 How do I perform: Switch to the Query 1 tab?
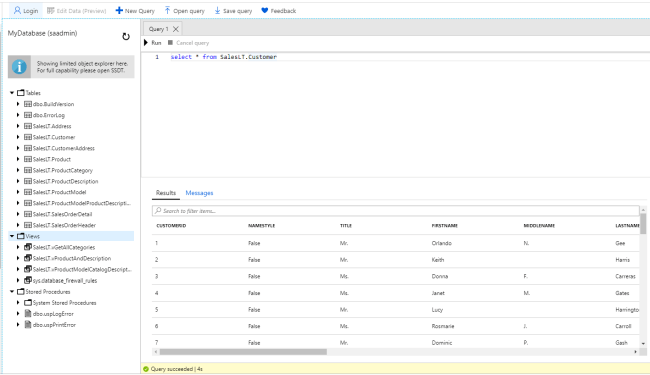[x=158, y=29]
